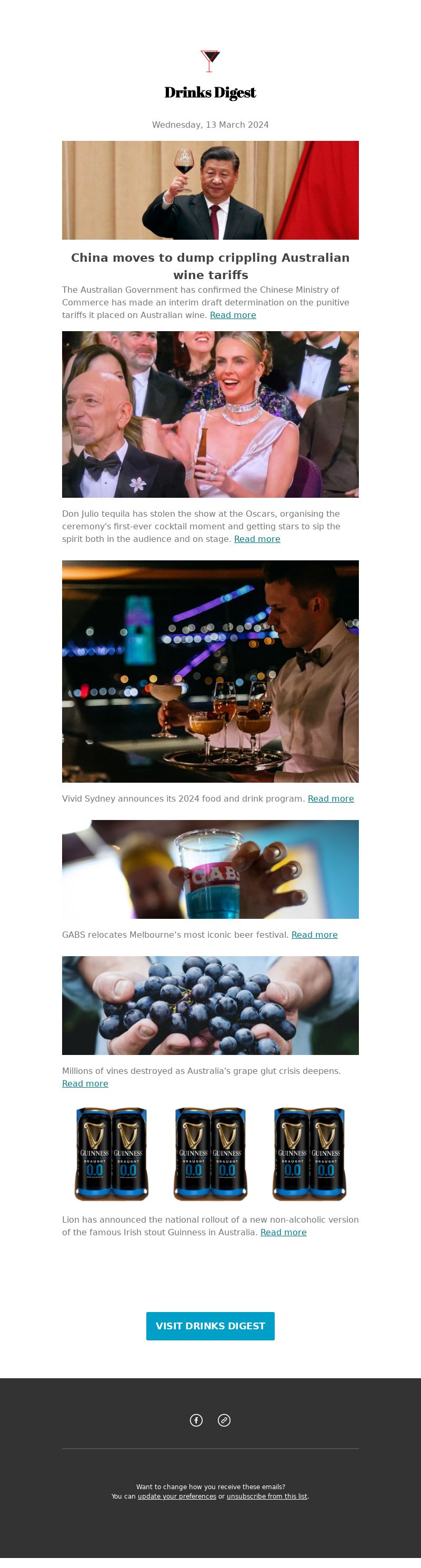The height and width of the screenshot is (1568, 421).
Task: Click update your preferences link
Action: pos(177,1496)
